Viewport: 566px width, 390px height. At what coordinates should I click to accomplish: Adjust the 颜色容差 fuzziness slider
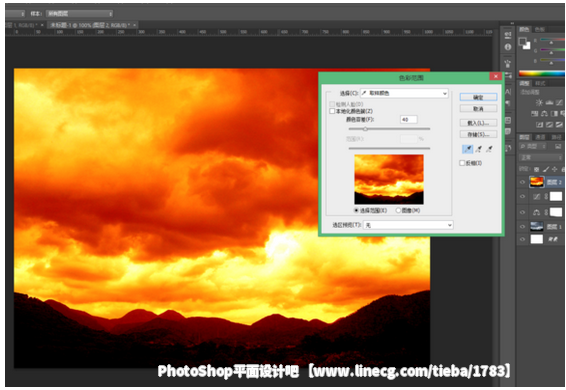pos(365,129)
